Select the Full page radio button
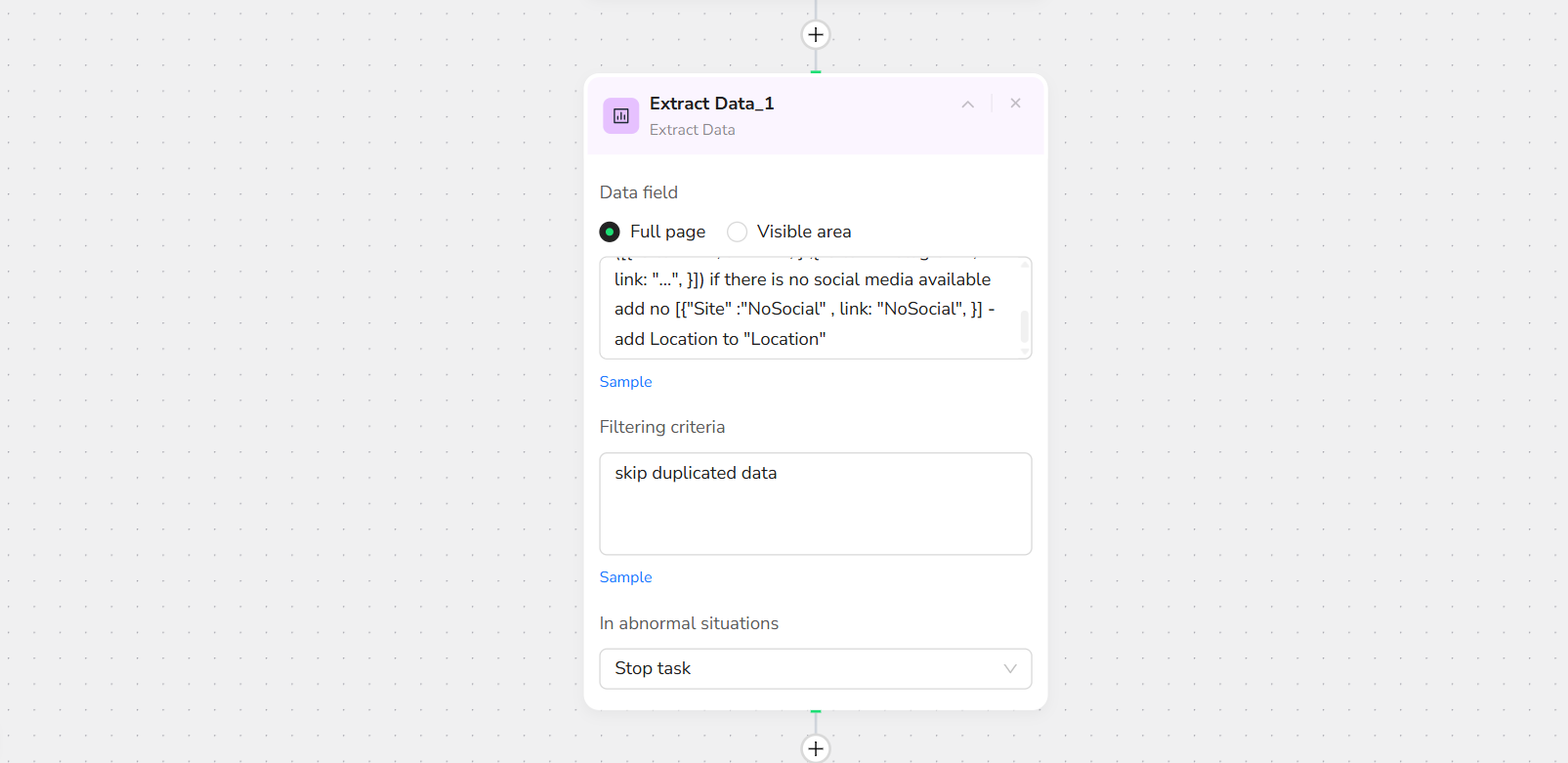1568x763 pixels. pos(610,232)
